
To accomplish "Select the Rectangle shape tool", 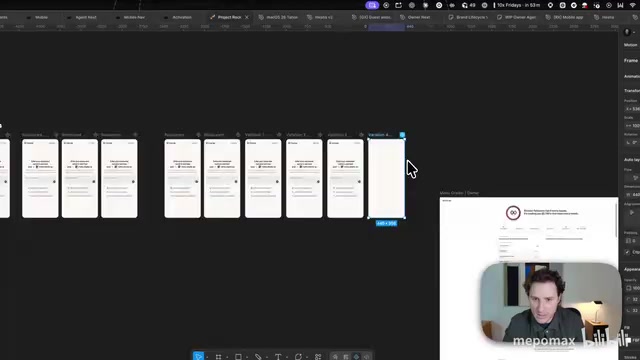I will [238, 357].
